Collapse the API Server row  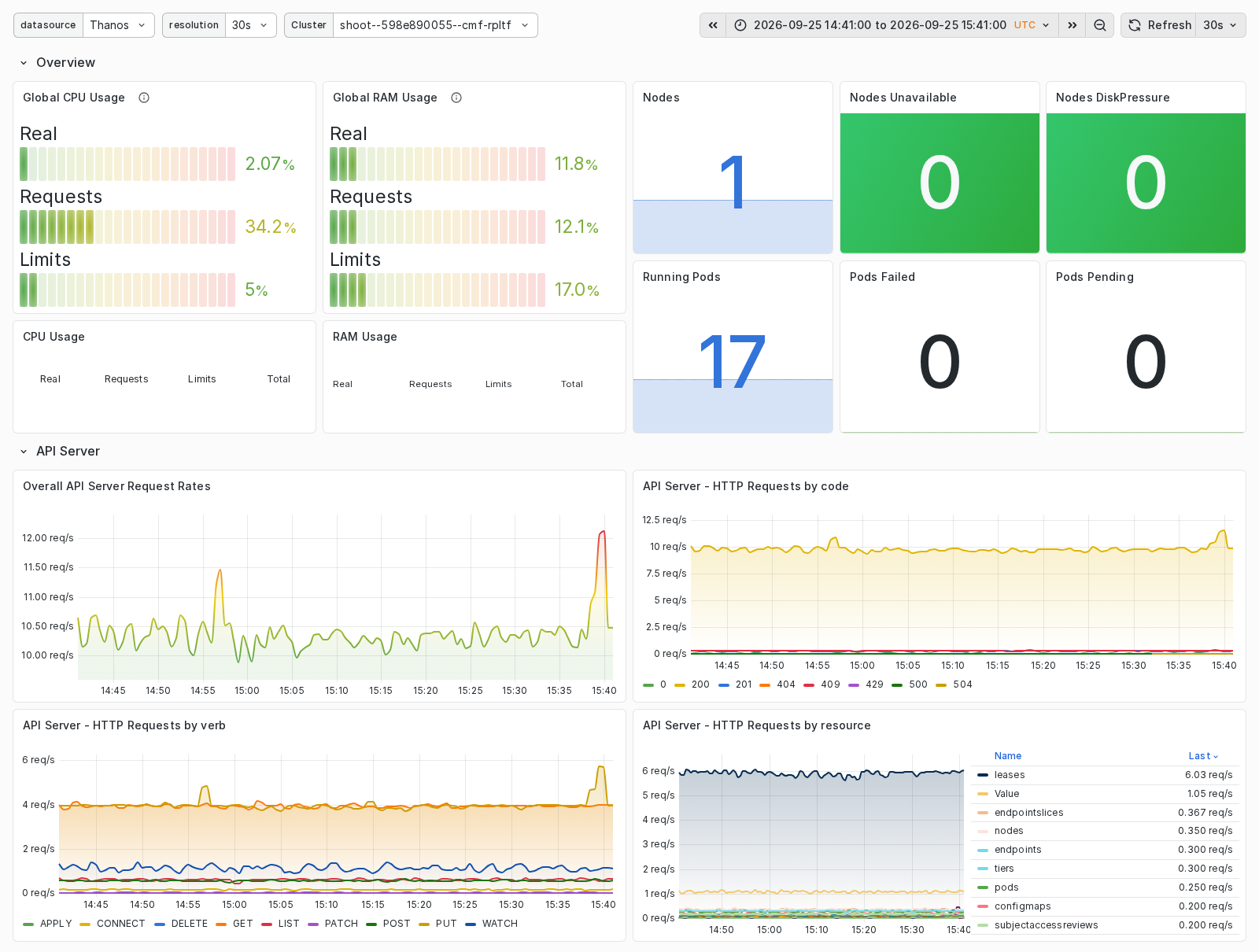pyautogui.click(x=60, y=451)
